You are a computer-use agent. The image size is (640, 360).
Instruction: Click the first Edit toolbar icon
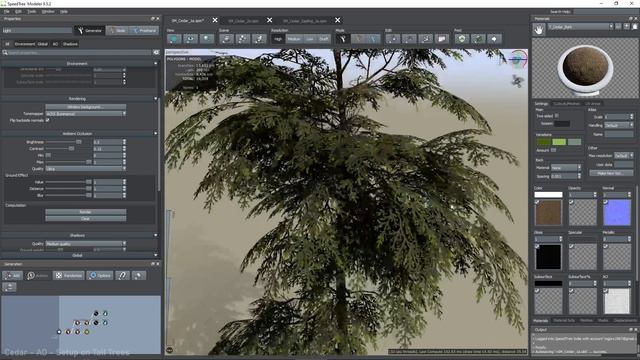pyautogui.click(x=393, y=39)
